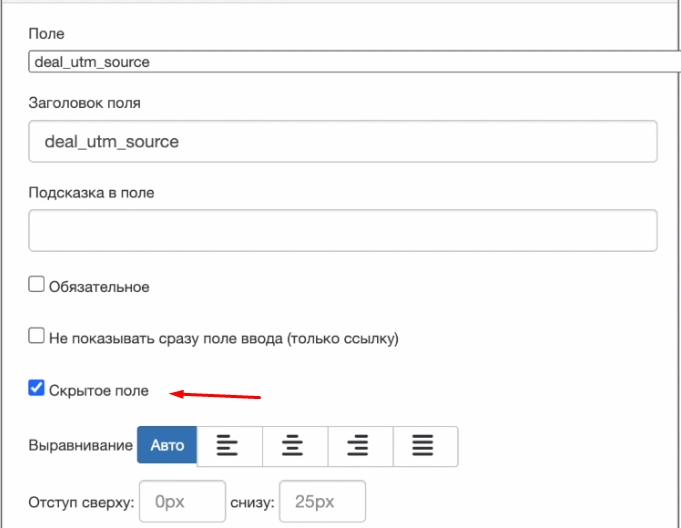Click the 'Отступ сверху:' label
The image size is (681, 528).
click(x=81, y=503)
